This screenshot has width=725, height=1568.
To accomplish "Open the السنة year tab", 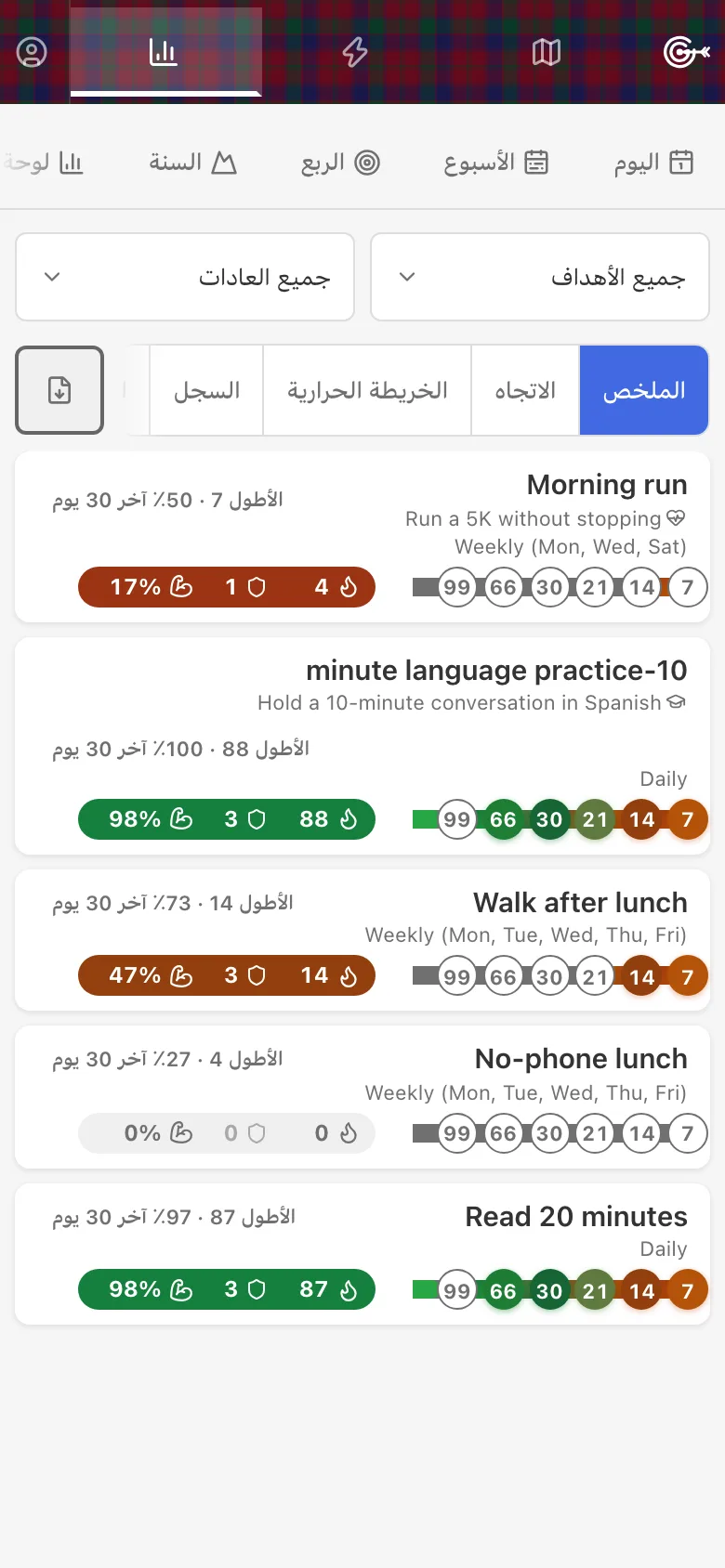I will (x=193, y=163).
